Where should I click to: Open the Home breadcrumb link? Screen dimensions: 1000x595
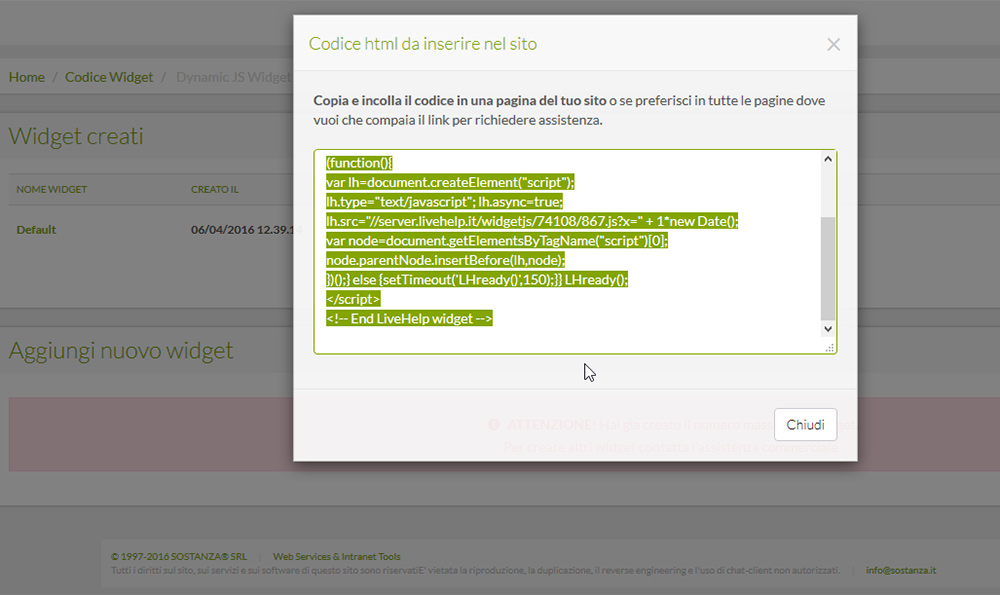coord(27,77)
